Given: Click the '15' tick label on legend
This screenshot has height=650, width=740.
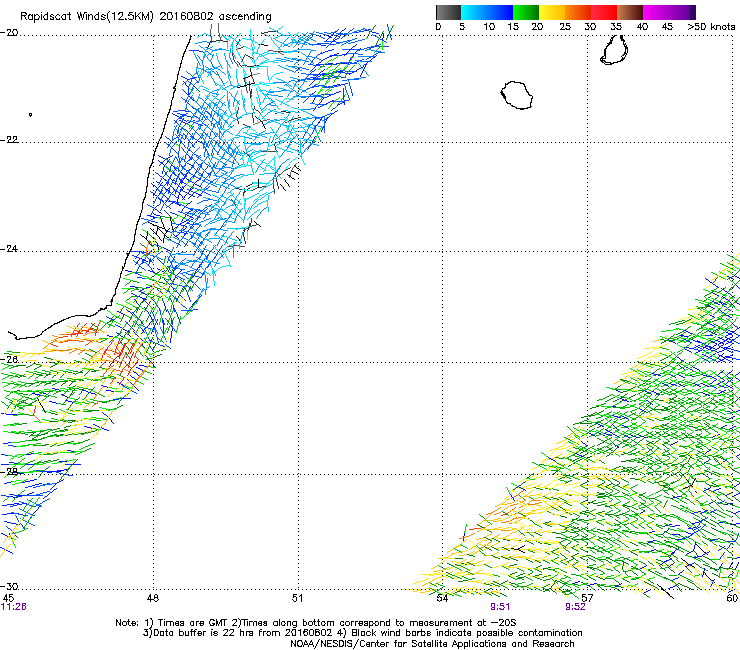Looking at the screenshot, I should click(x=513, y=27).
